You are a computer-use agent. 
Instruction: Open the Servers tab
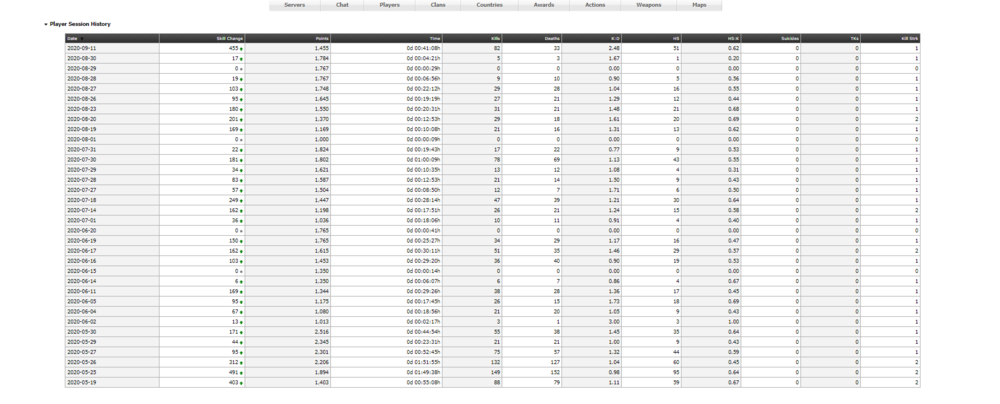(x=295, y=5)
